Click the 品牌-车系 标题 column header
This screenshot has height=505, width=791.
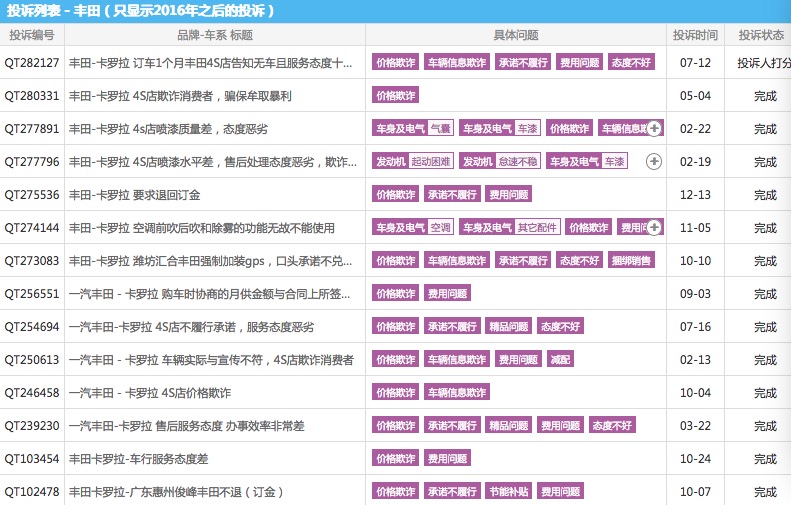tap(215, 35)
